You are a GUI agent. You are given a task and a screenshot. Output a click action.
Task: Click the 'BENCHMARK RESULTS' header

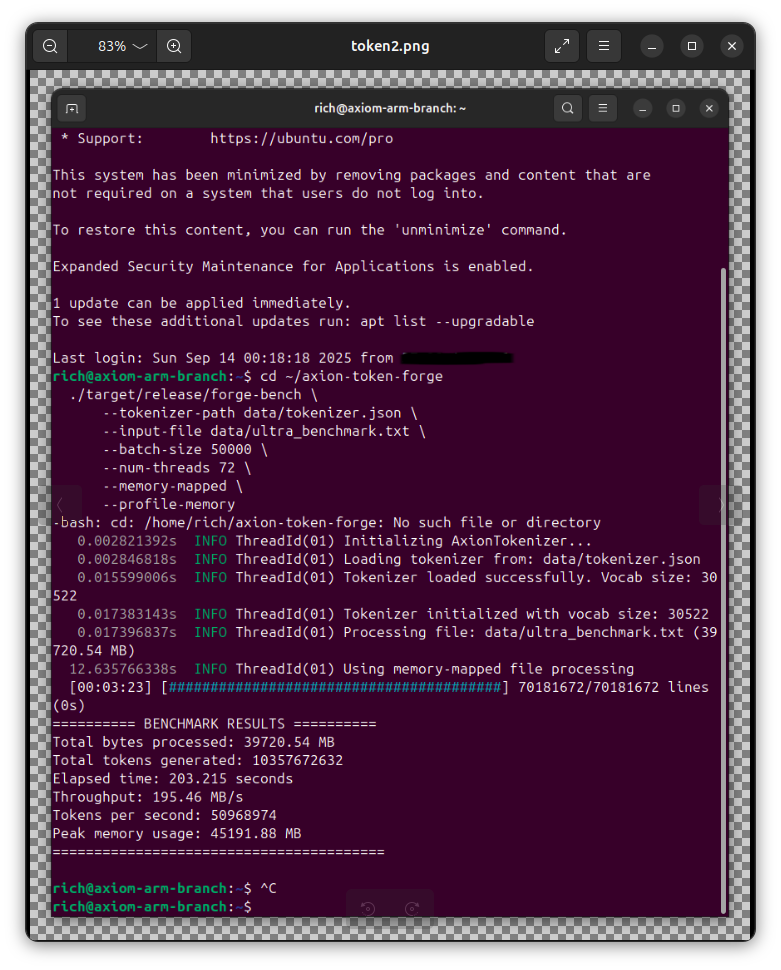(215, 724)
